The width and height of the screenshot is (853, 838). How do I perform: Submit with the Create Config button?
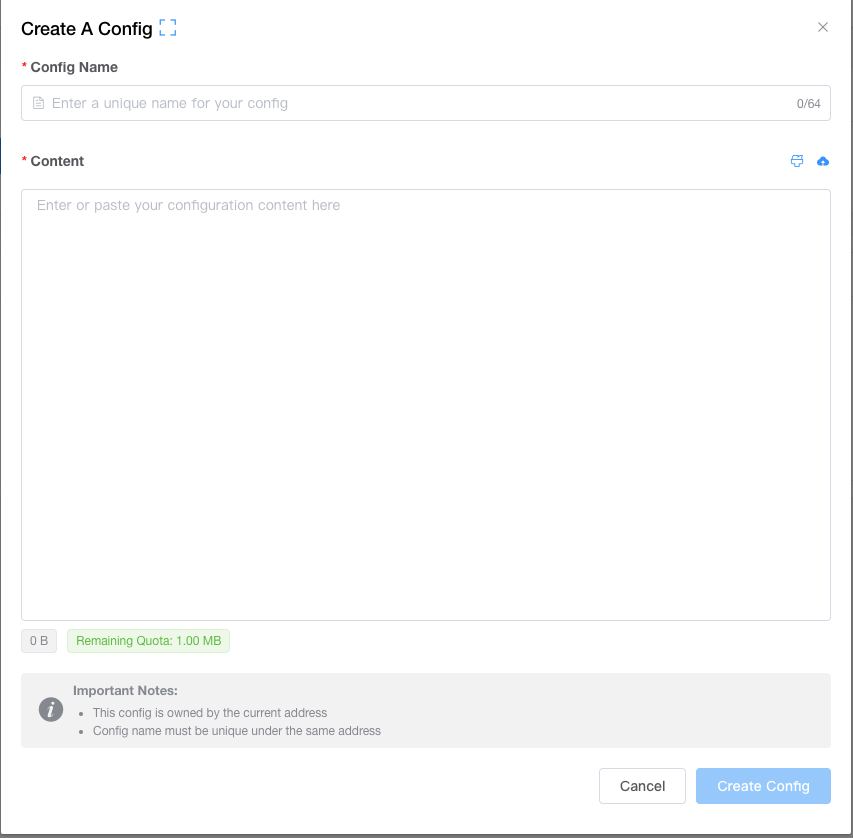(x=763, y=786)
